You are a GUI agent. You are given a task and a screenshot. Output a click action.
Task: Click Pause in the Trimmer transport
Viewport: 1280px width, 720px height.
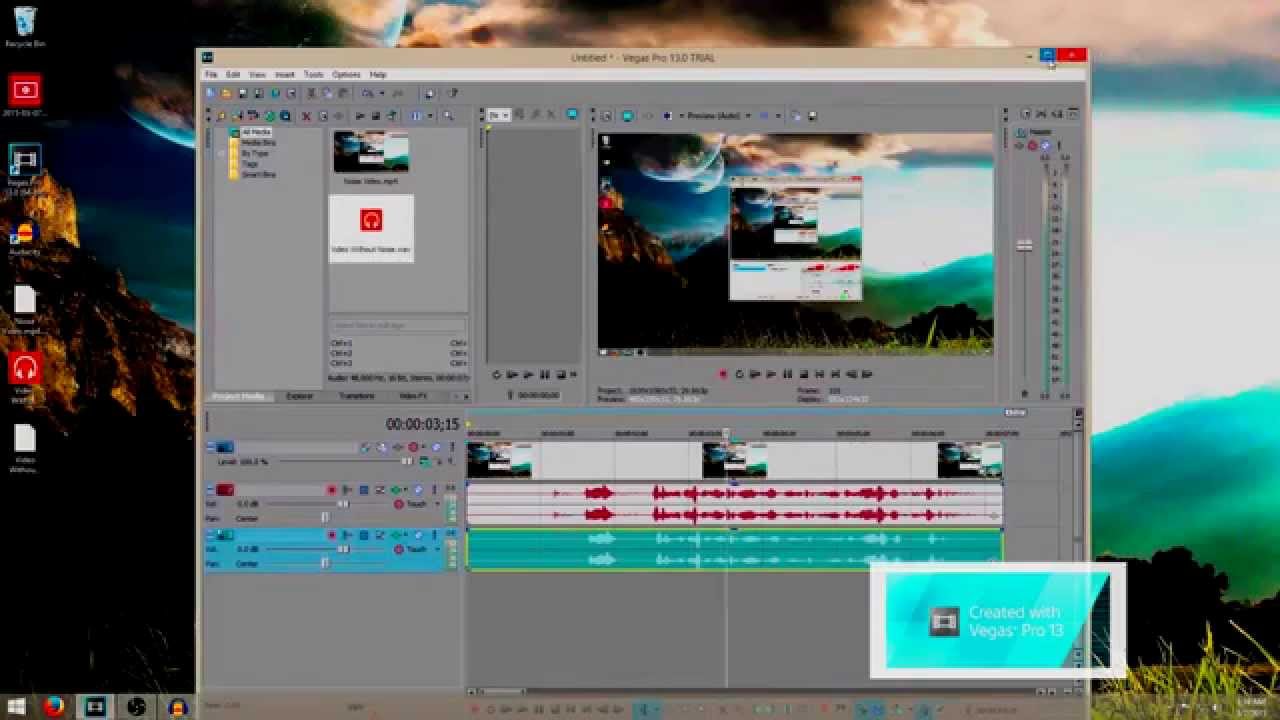click(544, 375)
